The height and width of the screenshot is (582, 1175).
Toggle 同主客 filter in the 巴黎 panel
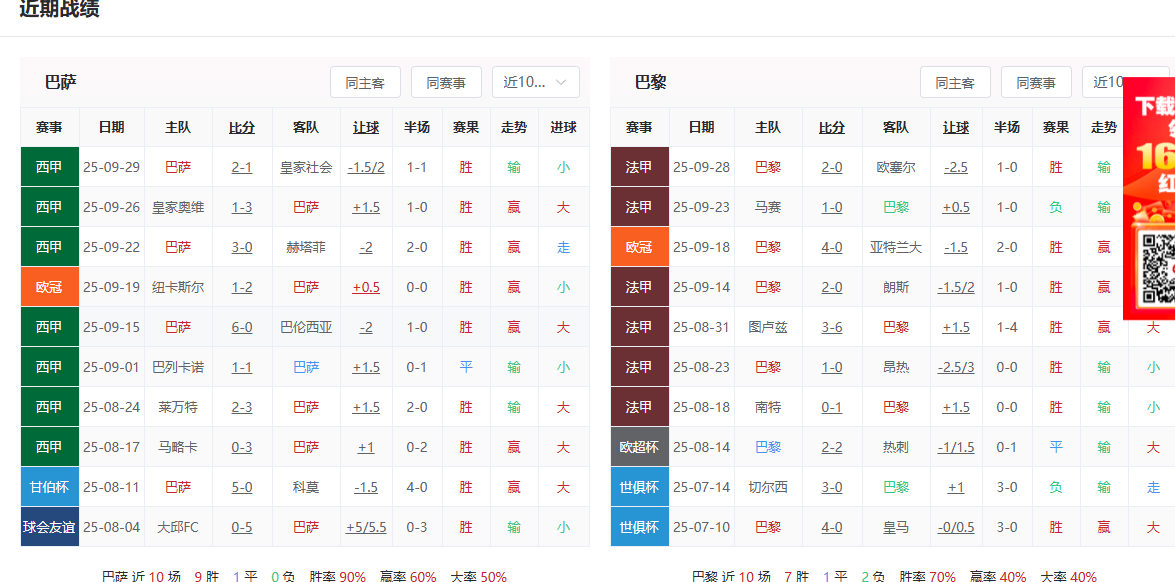955,83
